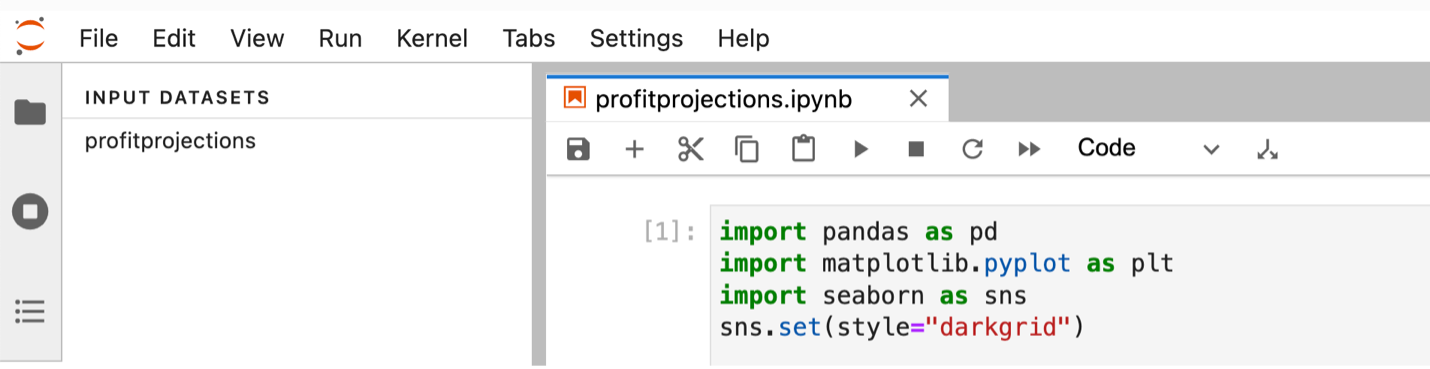
Task: Click the INPUT DATASETS panel header
Action: click(x=178, y=98)
